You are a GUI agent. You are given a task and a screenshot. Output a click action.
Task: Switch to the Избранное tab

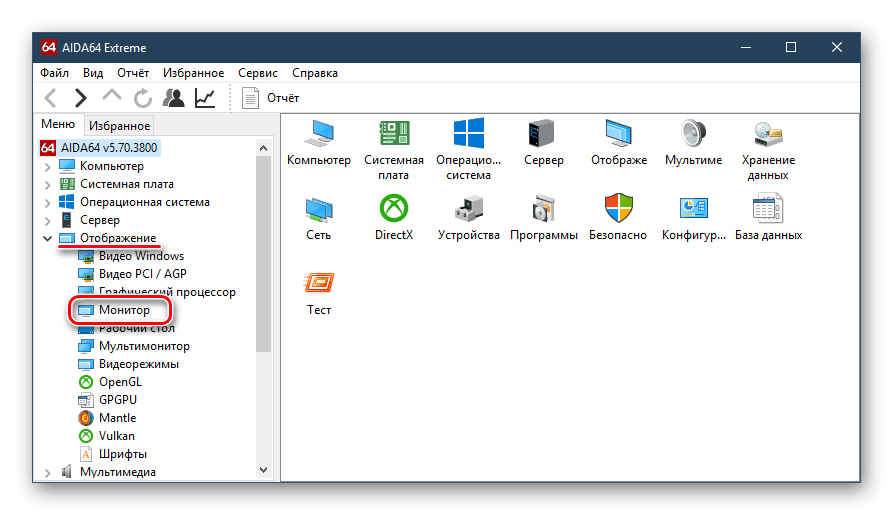[x=119, y=126]
